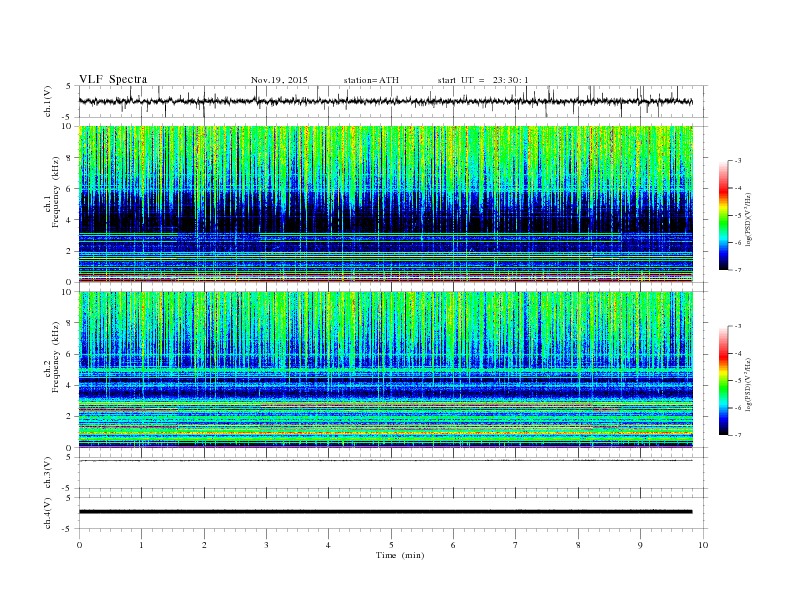This screenshot has width=792, height=612.
Task: Click the "ch.3(V)" axis label
Action: pos(47,473)
